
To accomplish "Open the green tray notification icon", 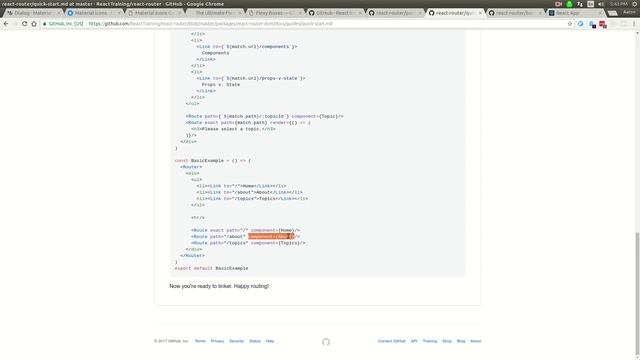I will coord(569,4).
